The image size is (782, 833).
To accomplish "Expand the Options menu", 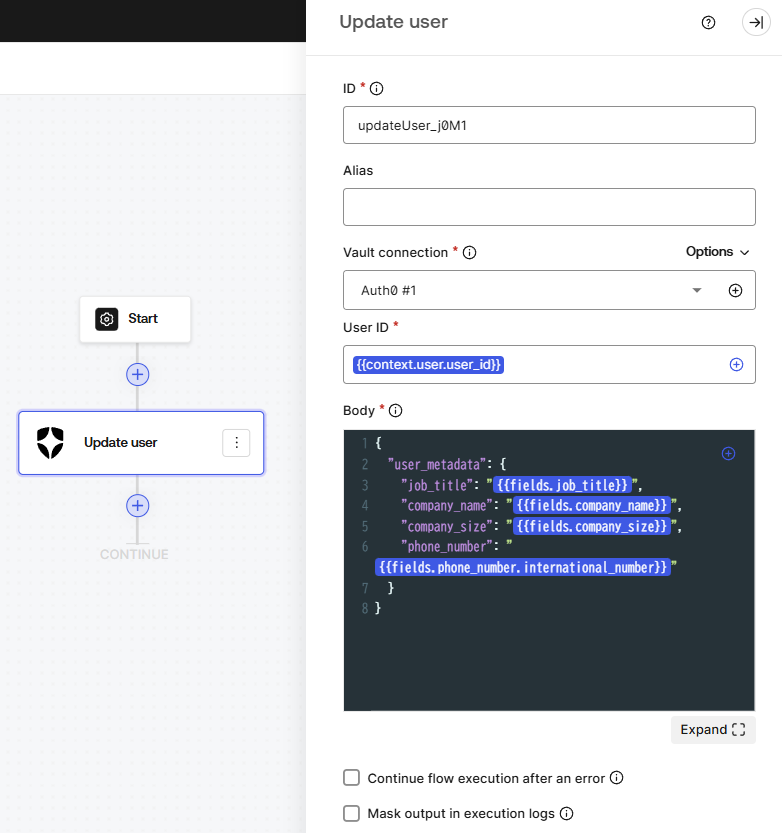I will click(717, 252).
